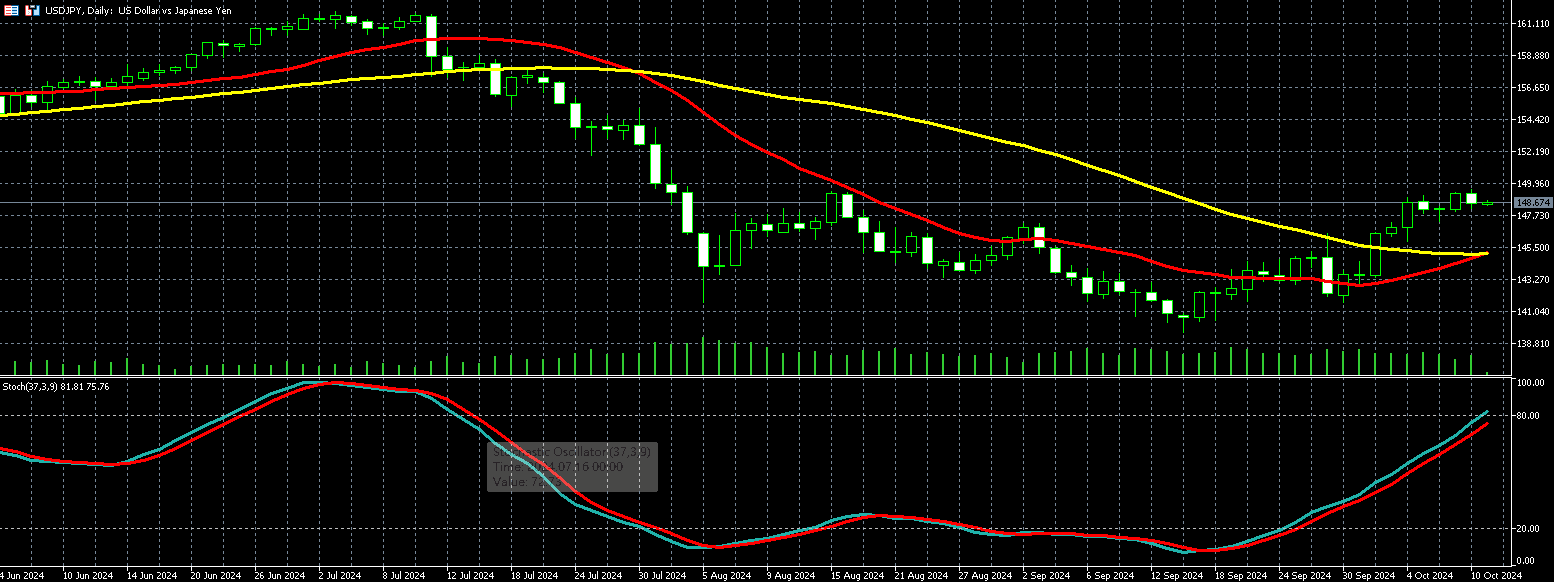Viewport: 1554px width, 582px height.
Task: Click the 2 Sep 2024 date label
Action: click(x=1046, y=576)
